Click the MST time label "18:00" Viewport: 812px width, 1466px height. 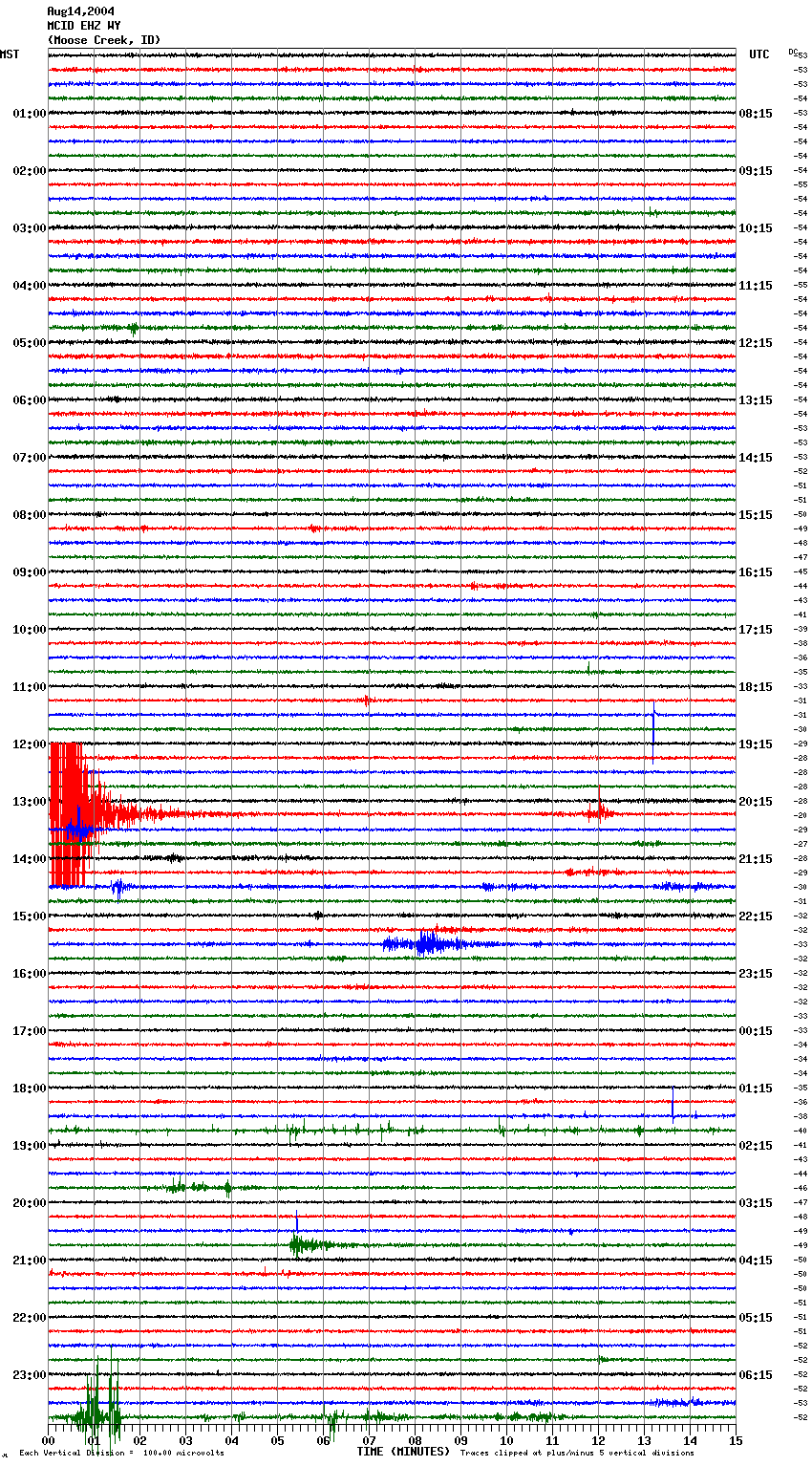coord(30,1089)
